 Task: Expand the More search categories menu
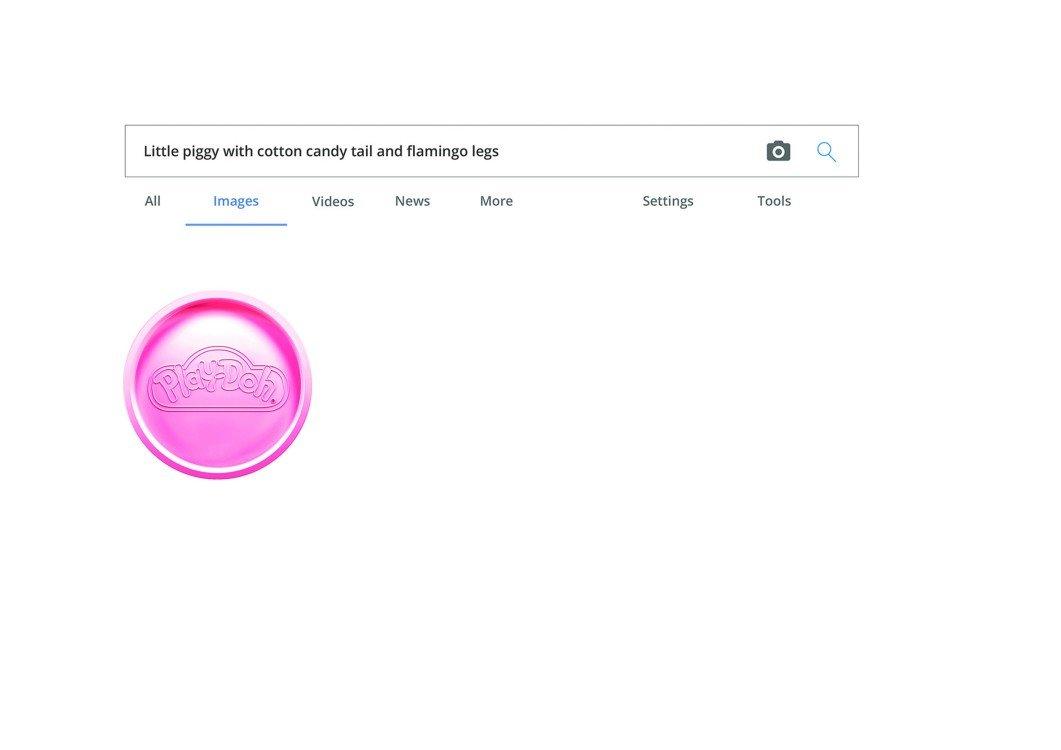click(496, 201)
